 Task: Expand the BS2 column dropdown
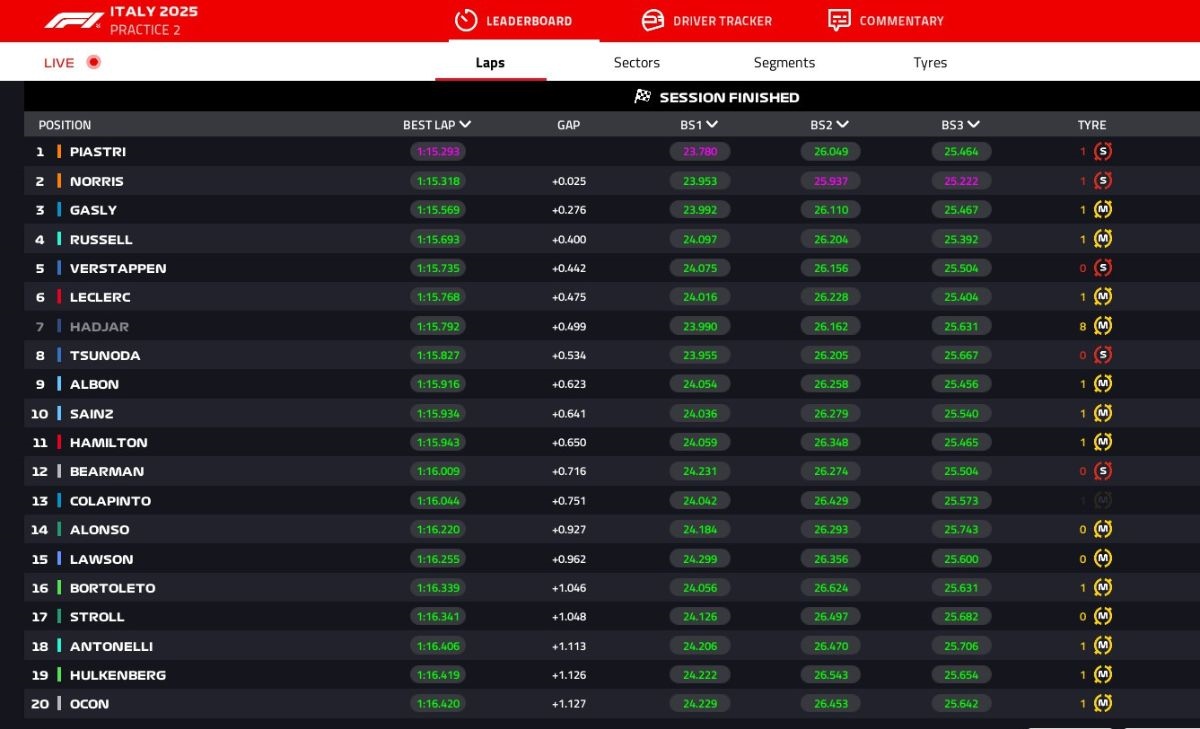[843, 125]
